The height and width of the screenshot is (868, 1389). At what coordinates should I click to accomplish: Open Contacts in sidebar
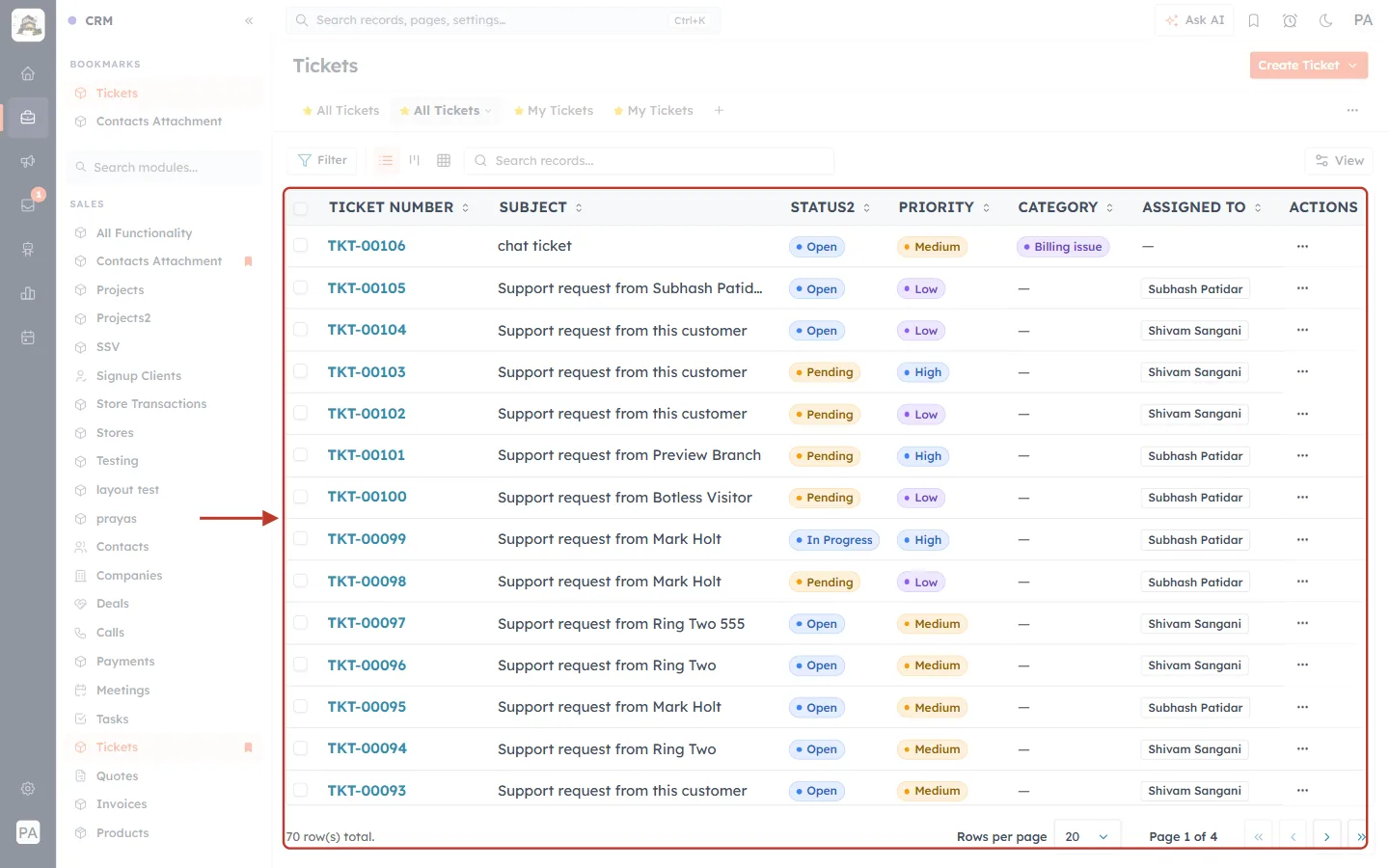(x=123, y=547)
